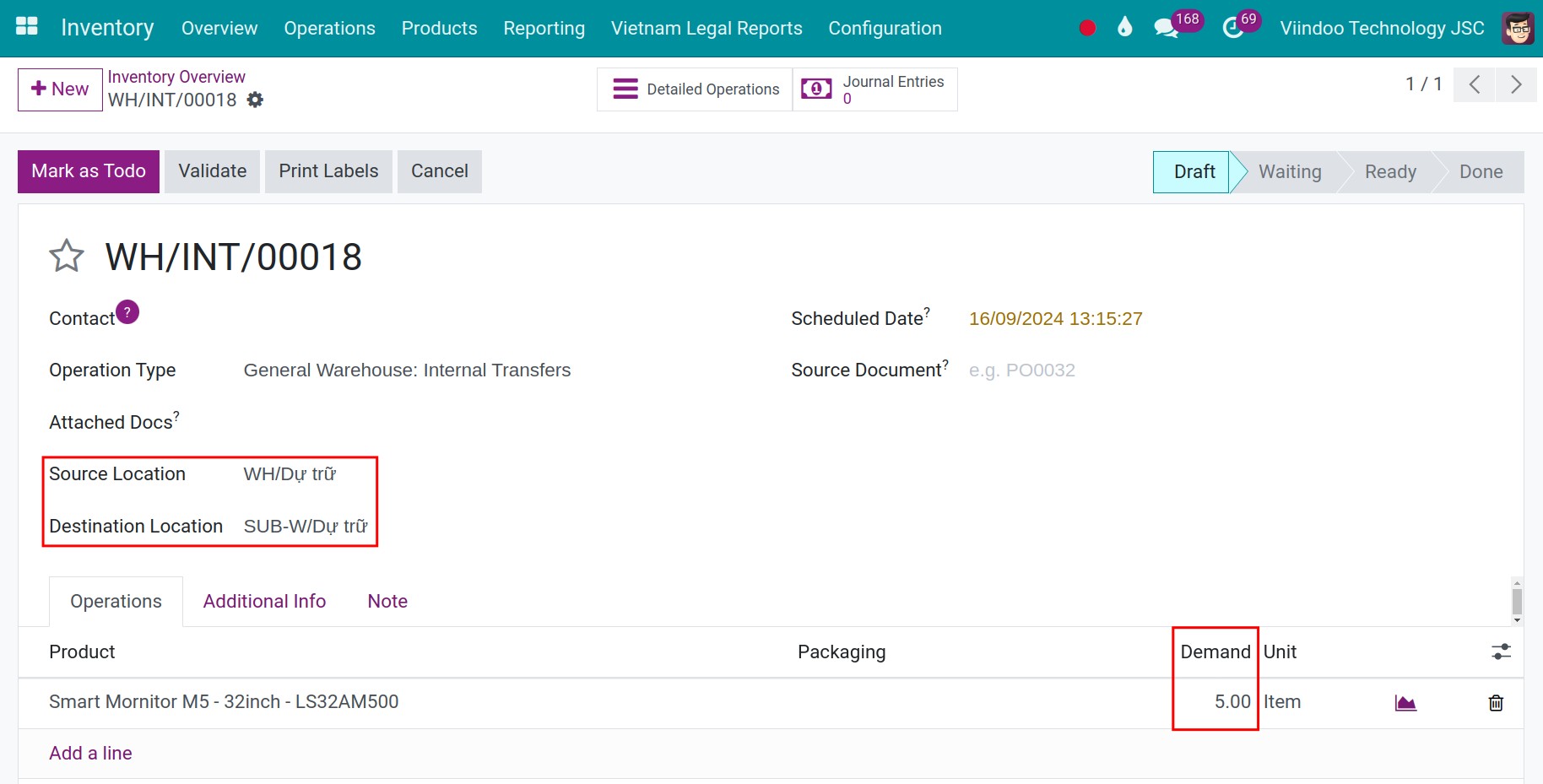Open the user avatar menu
The width and height of the screenshot is (1543, 784).
coord(1518,28)
